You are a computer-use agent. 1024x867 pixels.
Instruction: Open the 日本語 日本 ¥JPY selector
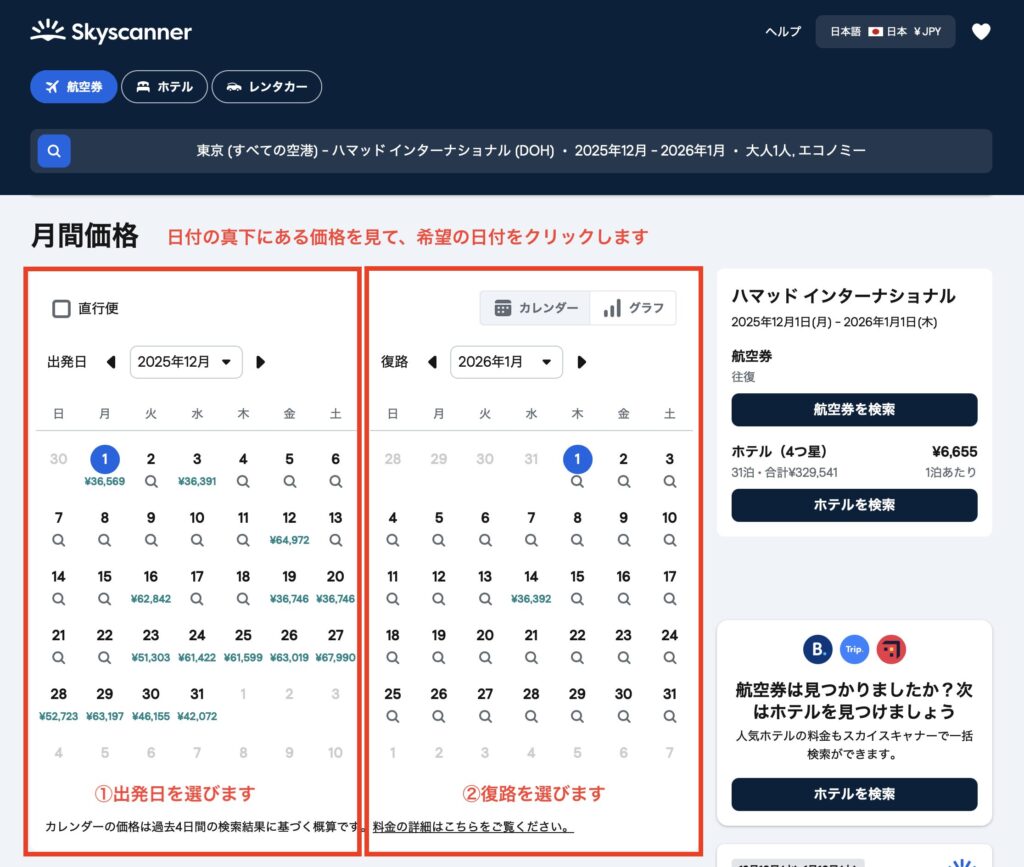885,31
